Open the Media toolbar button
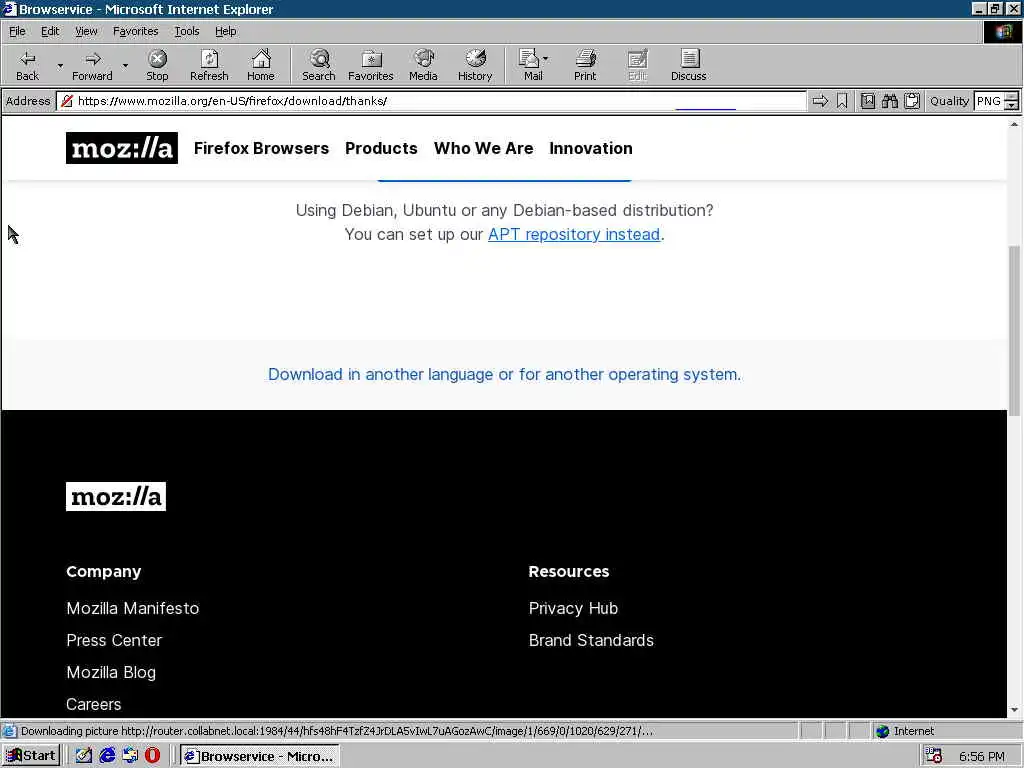 [423, 65]
